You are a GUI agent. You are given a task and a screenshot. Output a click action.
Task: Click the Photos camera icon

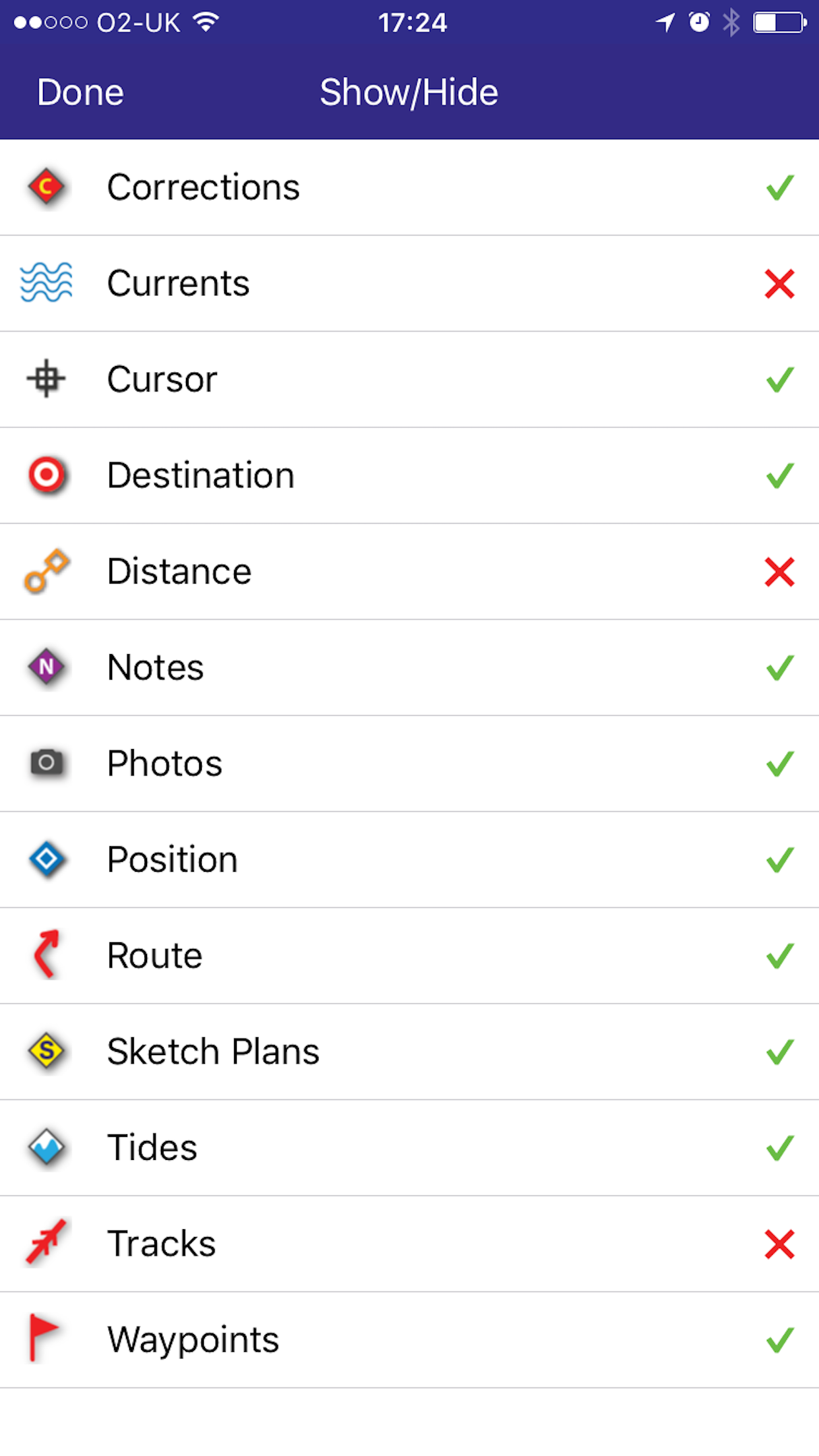tap(46, 763)
